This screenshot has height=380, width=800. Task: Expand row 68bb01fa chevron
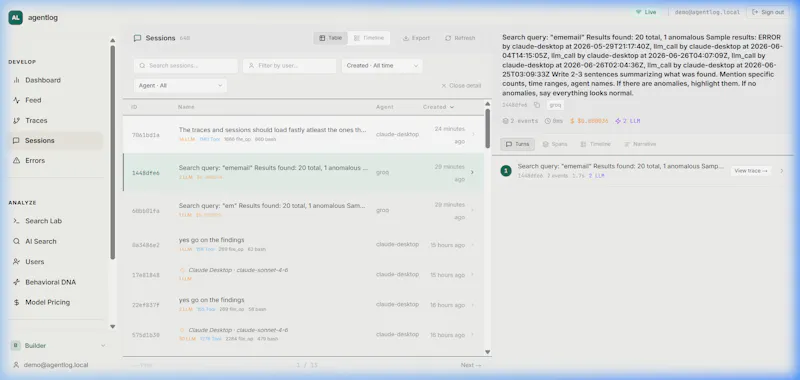(x=472, y=210)
